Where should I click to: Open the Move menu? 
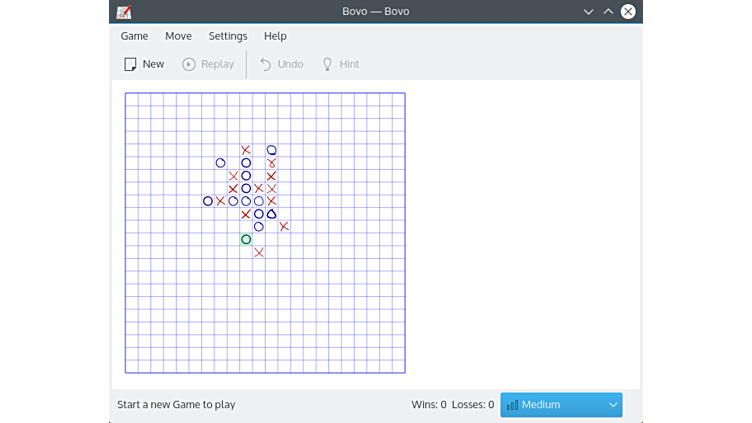(x=178, y=36)
